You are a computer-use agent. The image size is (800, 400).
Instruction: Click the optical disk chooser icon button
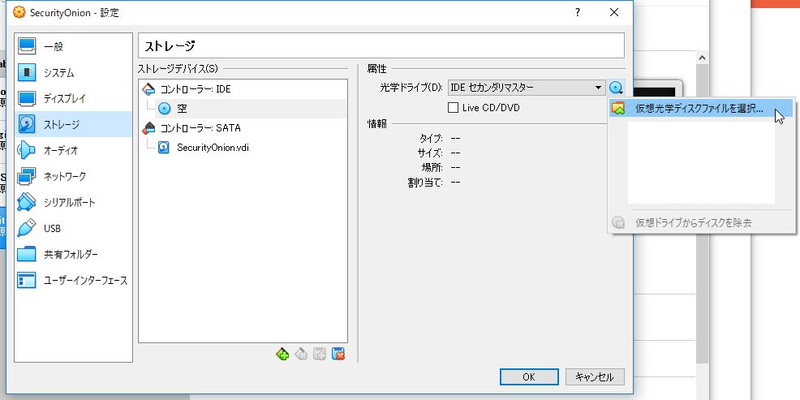point(616,88)
